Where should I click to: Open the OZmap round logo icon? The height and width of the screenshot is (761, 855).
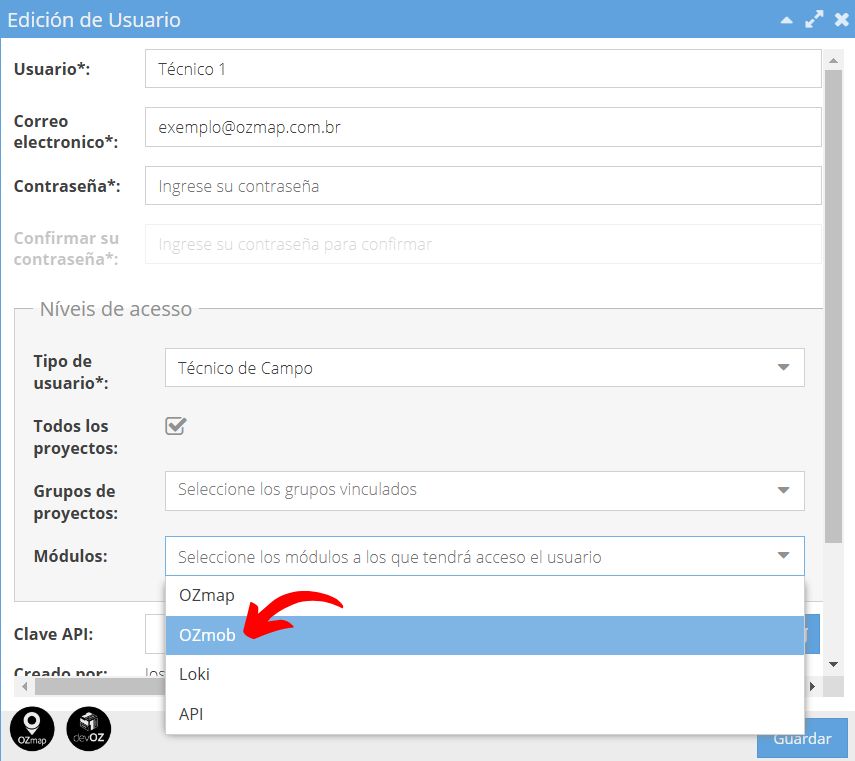[x=32, y=729]
